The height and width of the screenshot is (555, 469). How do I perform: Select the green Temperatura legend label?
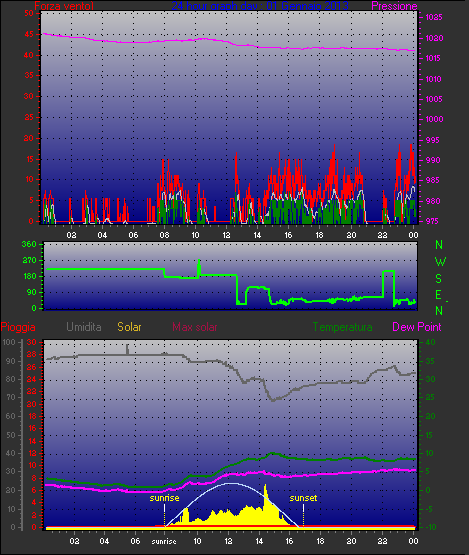pos(342,327)
